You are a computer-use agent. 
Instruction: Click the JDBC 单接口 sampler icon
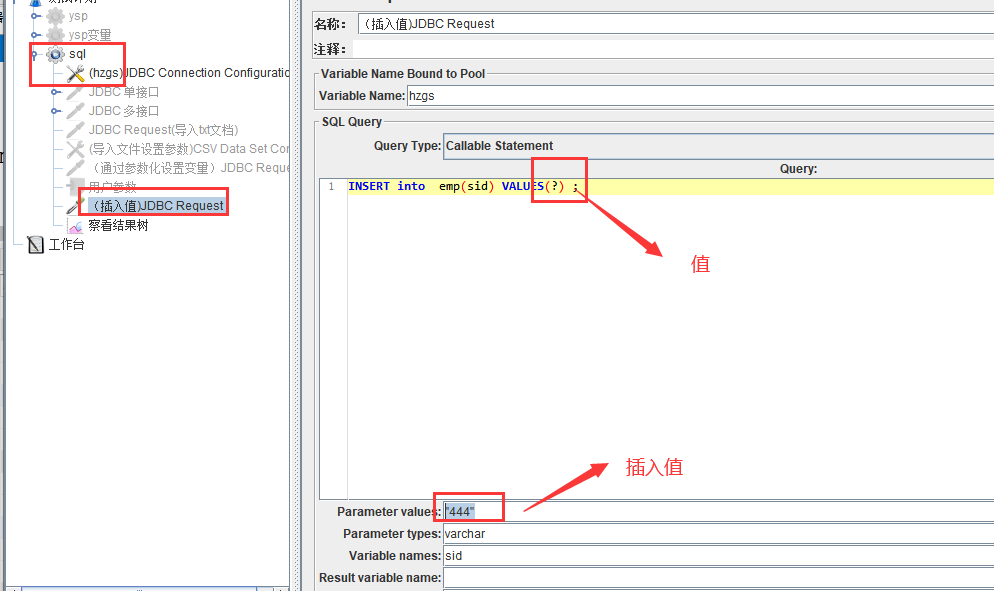75,93
